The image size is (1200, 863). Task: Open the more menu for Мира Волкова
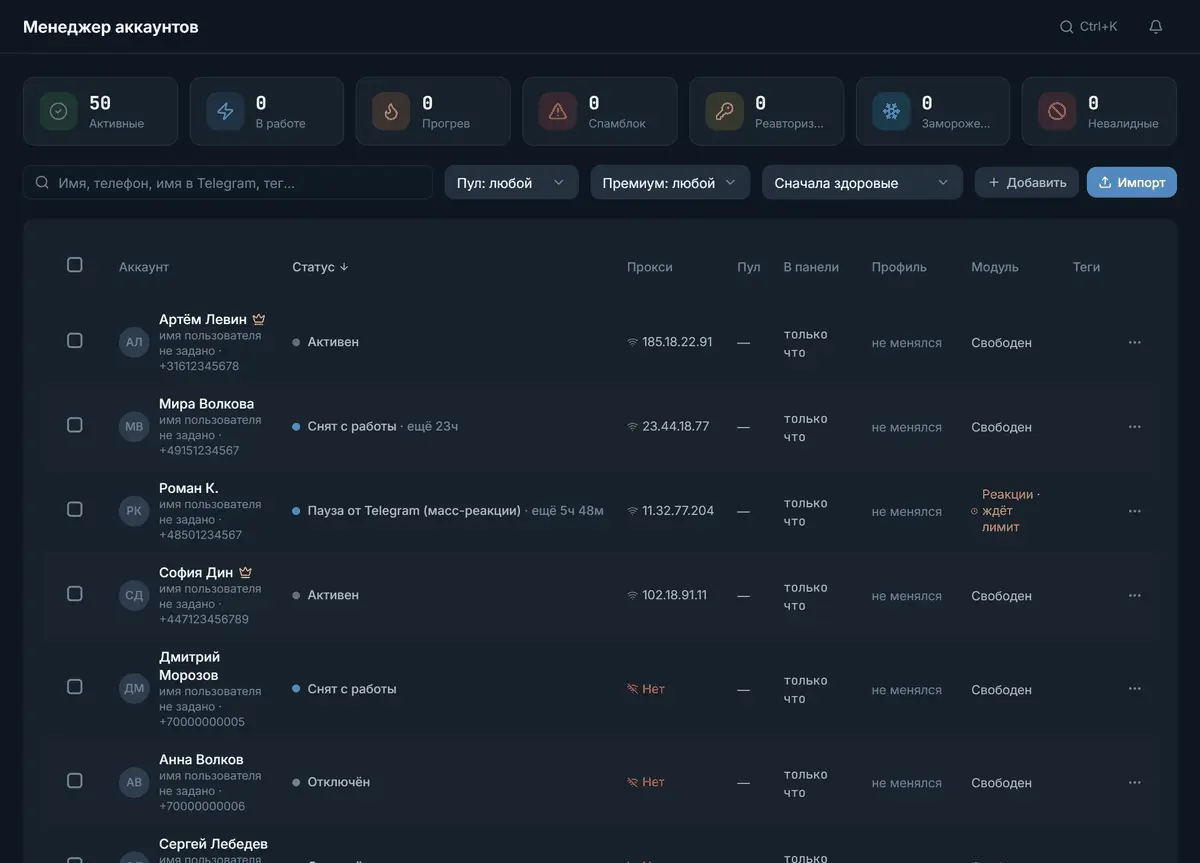[x=1134, y=427]
